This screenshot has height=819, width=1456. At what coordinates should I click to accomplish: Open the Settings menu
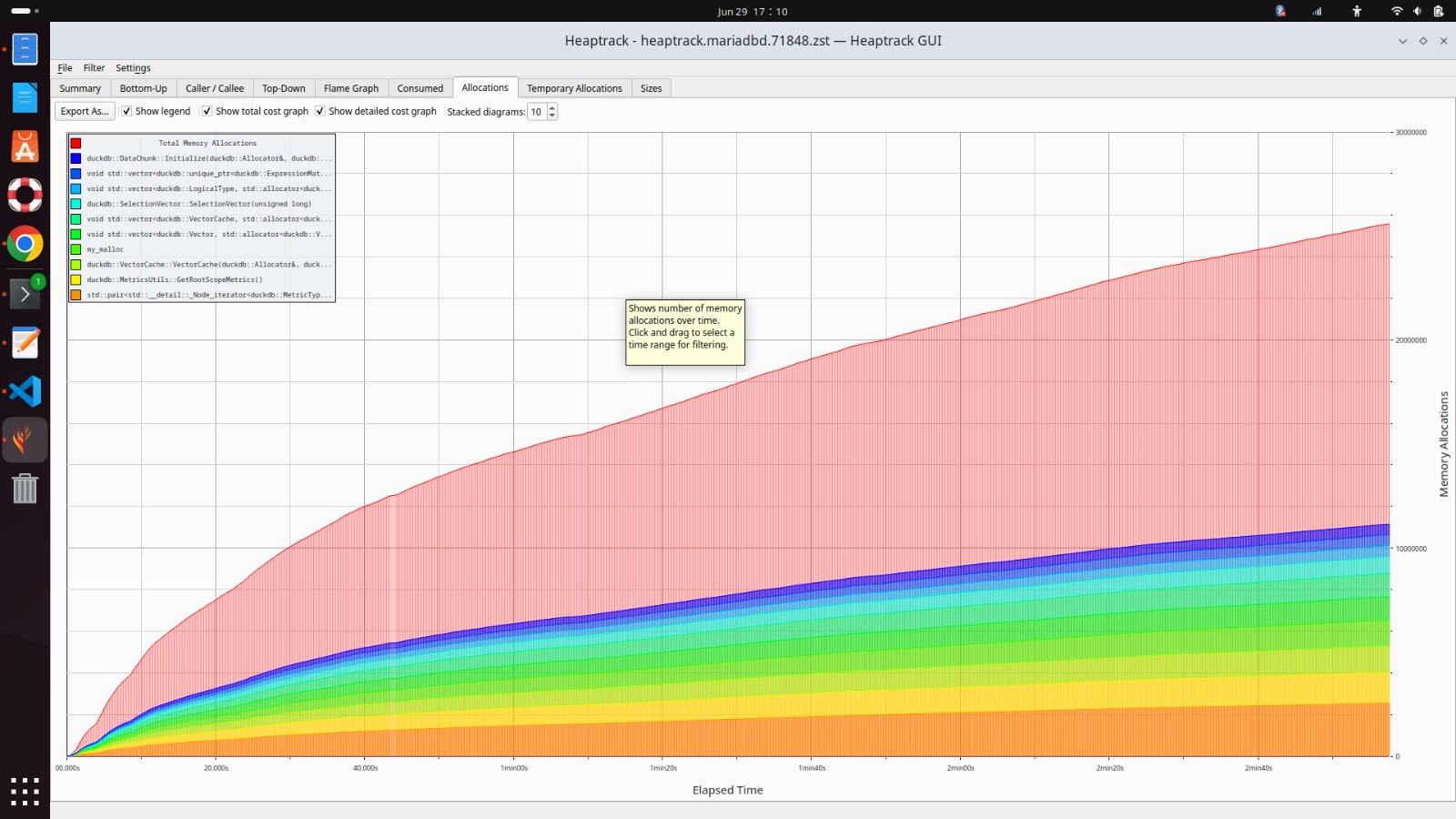pyautogui.click(x=133, y=68)
